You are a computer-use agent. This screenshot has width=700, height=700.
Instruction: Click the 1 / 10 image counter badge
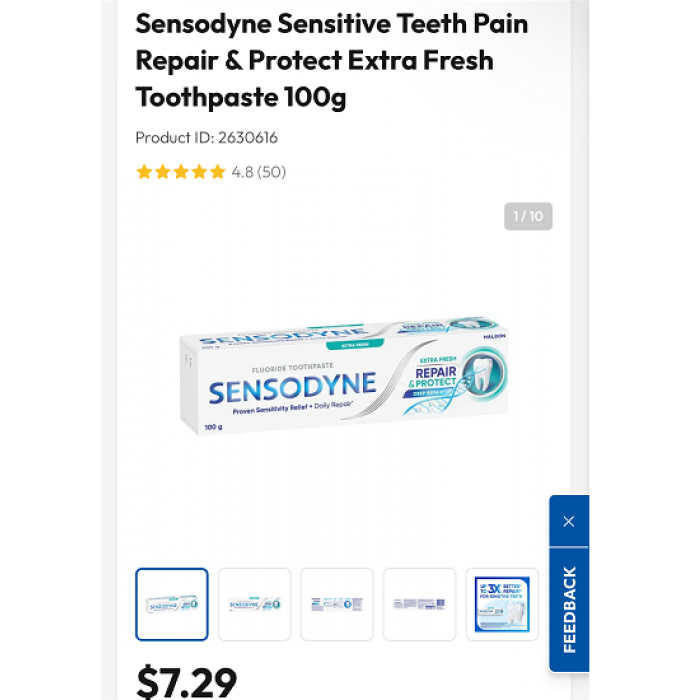528,217
